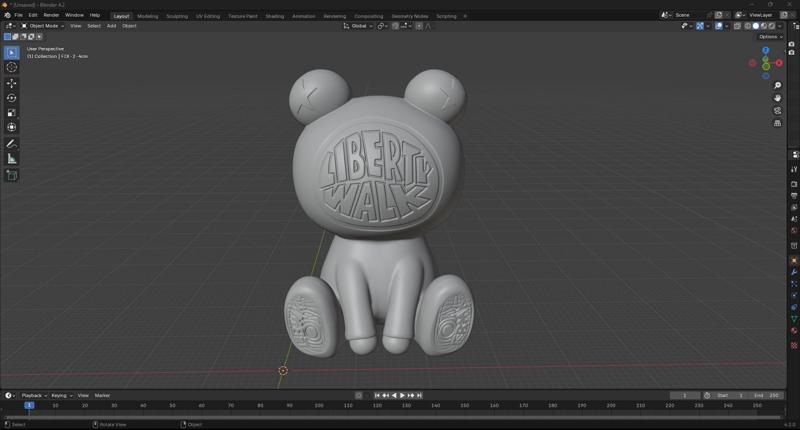800x430 pixels.
Task: Switch to the Modeling workspace tab
Action: [147, 16]
